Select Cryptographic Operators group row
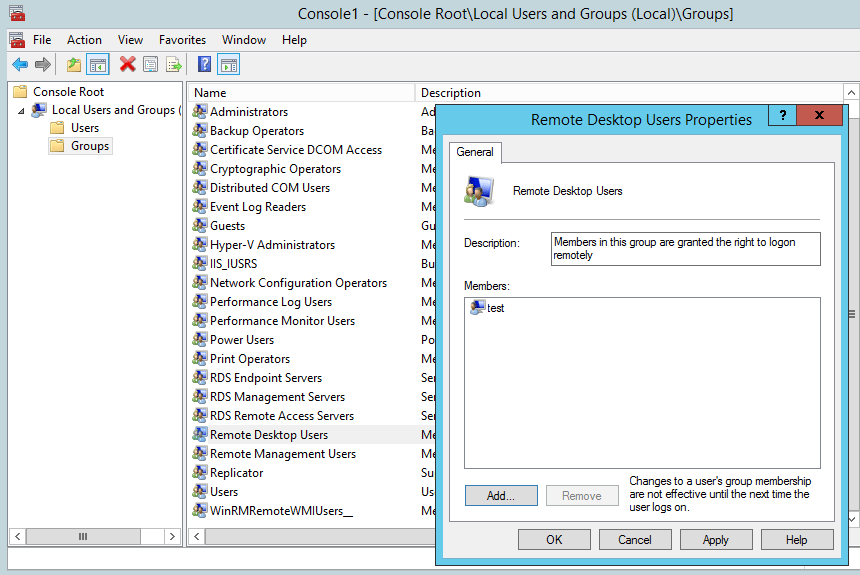Image resolution: width=860 pixels, height=575 pixels. click(275, 168)
